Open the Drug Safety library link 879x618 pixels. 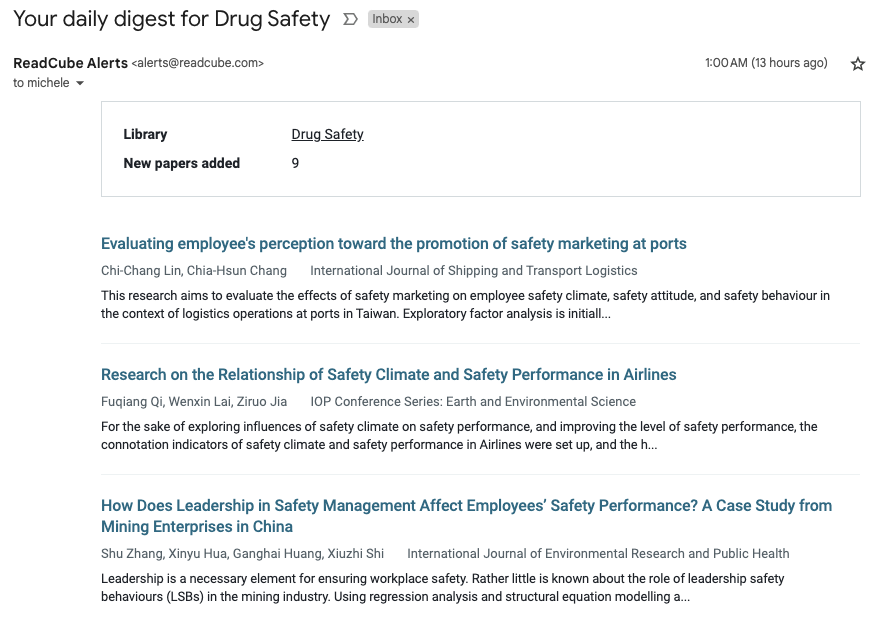327,134
